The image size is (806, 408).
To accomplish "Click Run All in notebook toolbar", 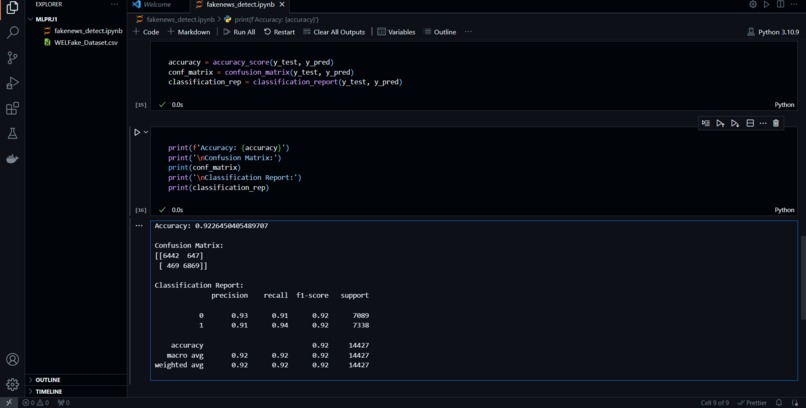I will (x=239, y=32).
